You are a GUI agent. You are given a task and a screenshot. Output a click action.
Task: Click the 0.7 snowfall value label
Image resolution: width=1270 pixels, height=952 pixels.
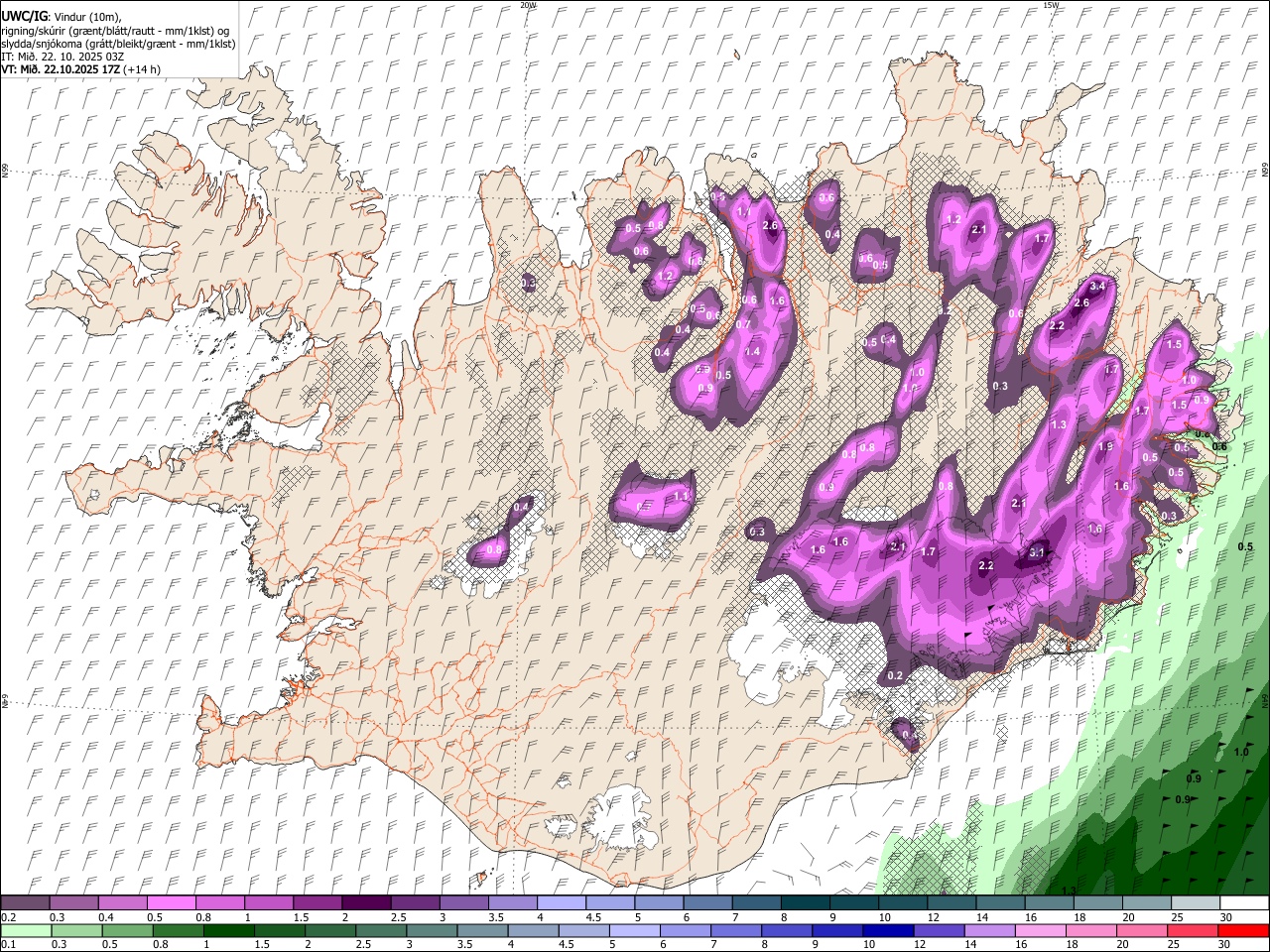[742, 324]
